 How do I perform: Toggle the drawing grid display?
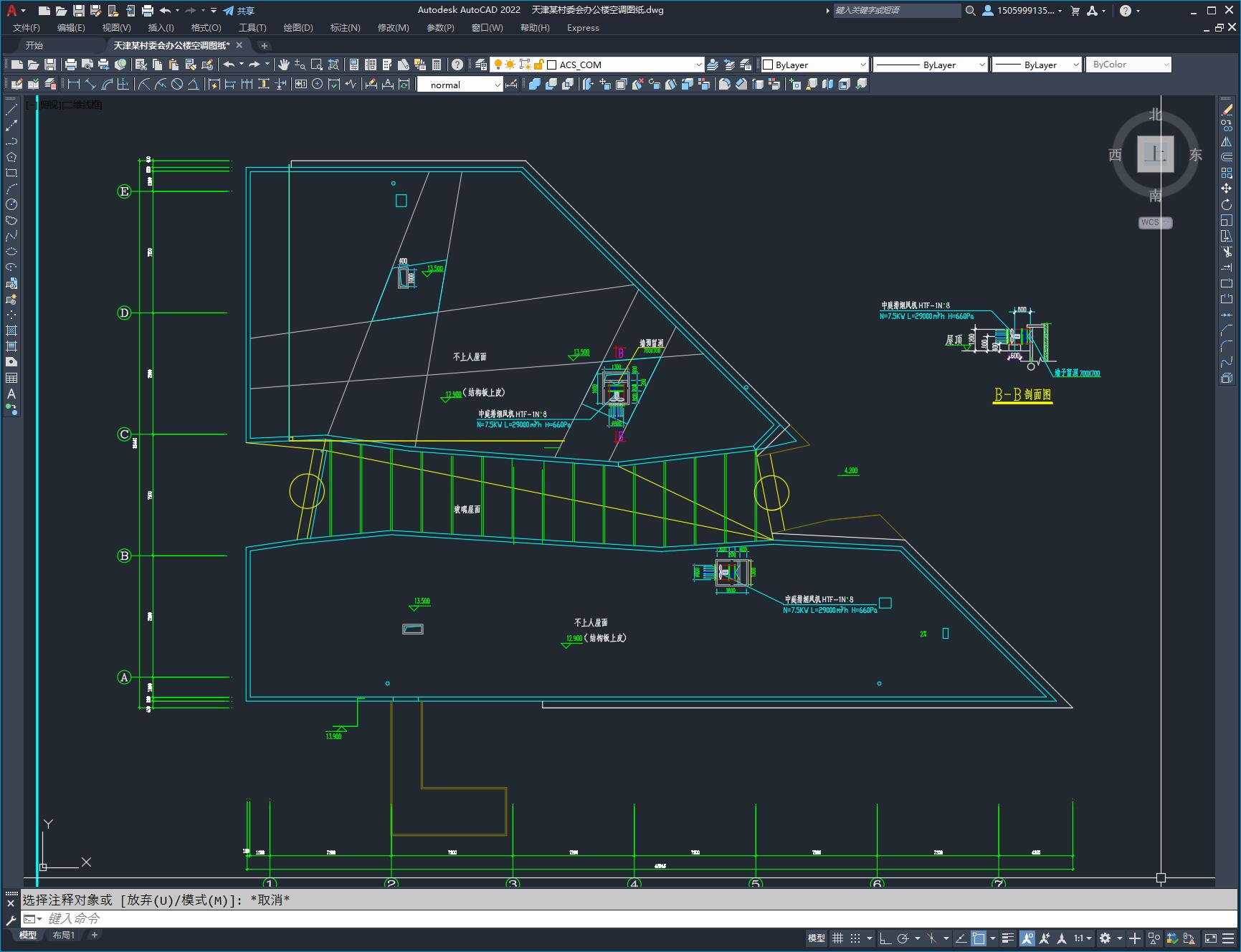click(837, 938)
